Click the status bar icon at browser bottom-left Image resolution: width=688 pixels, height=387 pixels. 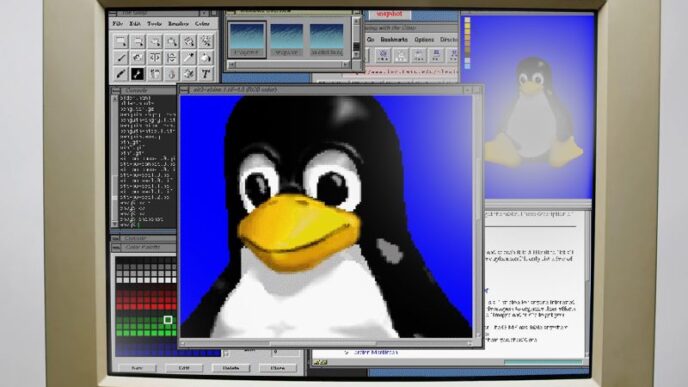(x=320, y=362)
